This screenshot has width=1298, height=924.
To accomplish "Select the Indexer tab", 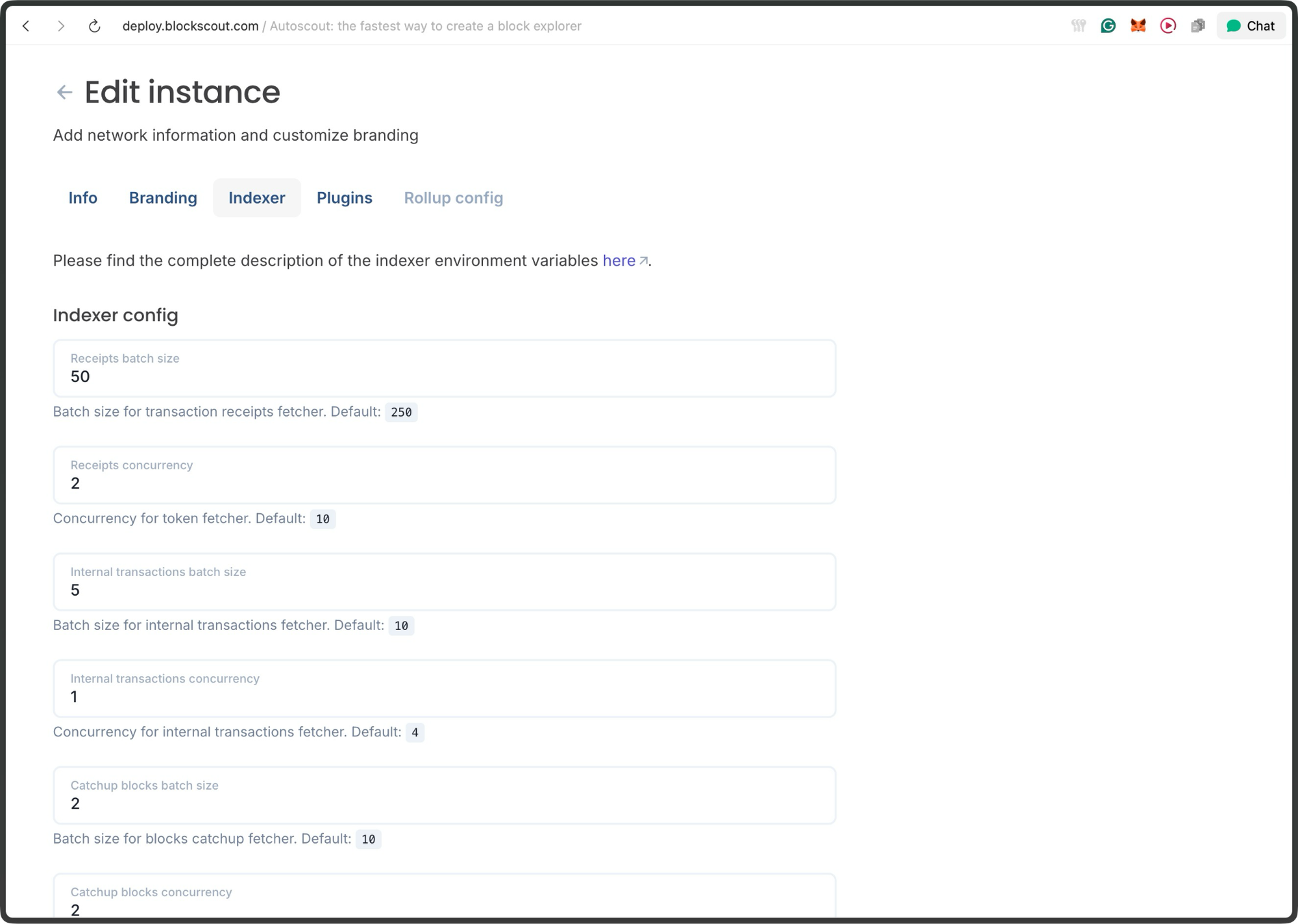I will pos(256,198).
